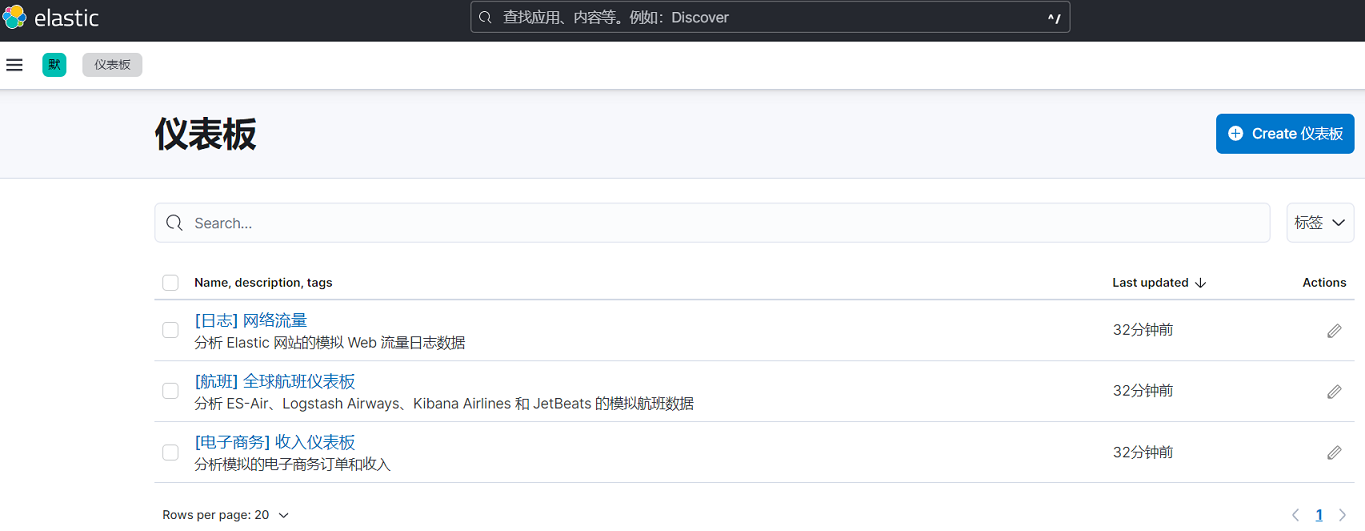
Task: Select all dashboards checkbox in header
Action: (x=170, y=283)
